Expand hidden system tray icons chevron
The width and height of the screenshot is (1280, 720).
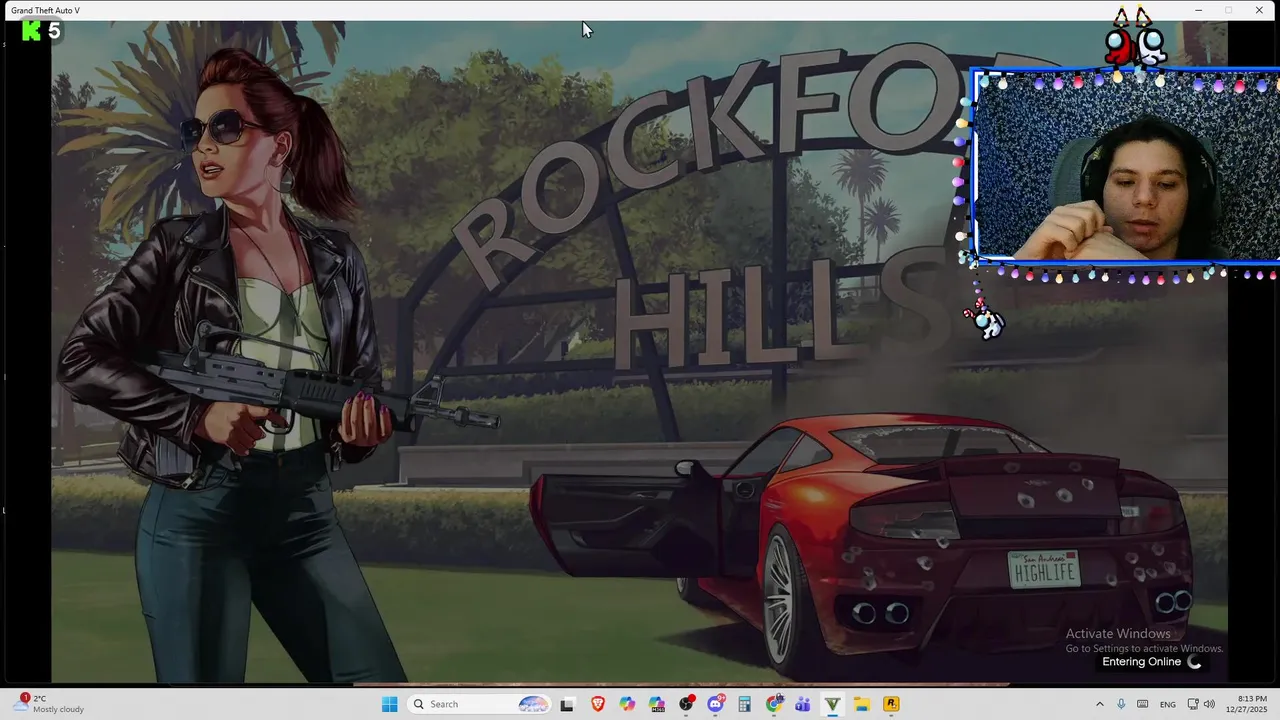coord(1100,704)
